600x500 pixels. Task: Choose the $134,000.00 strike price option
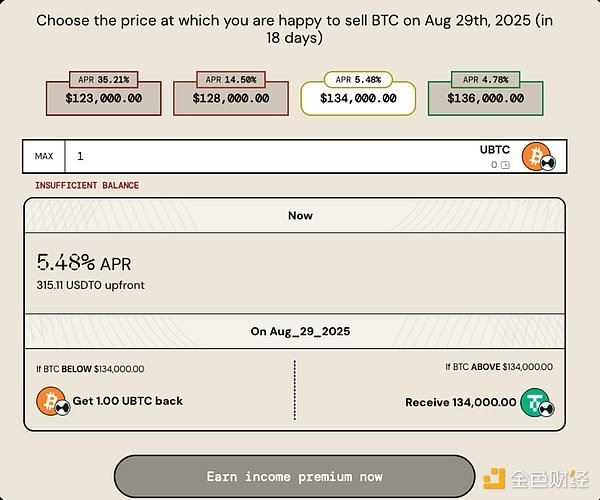[358, 98]
